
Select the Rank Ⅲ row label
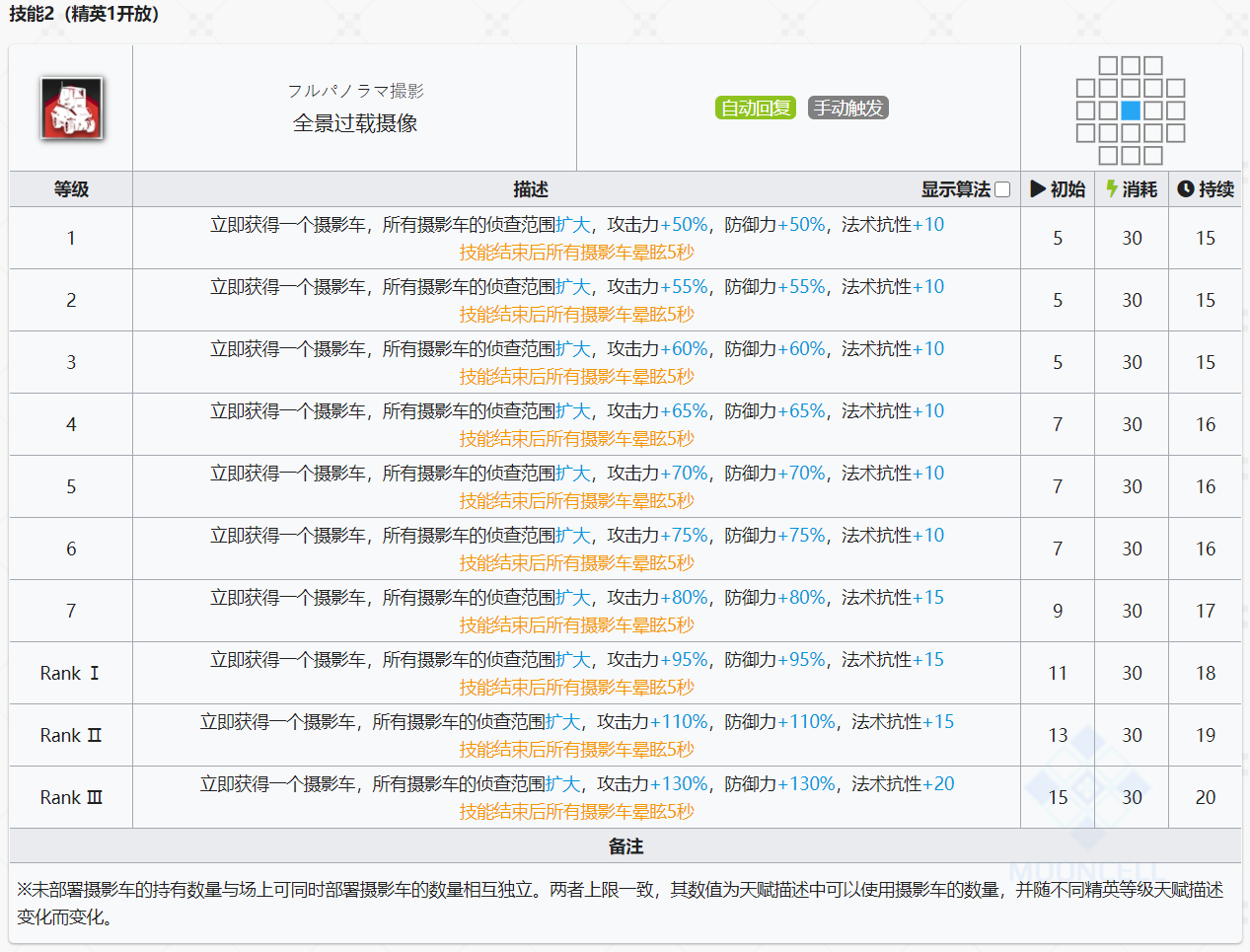71,797
